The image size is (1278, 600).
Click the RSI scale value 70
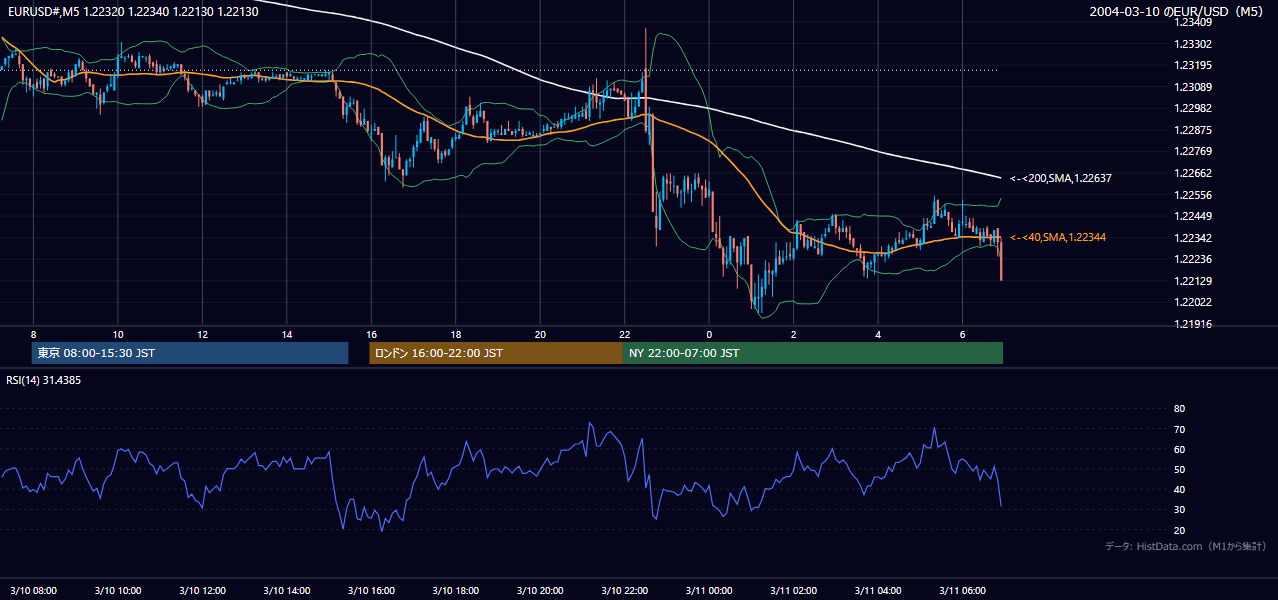click(1179, 429)
